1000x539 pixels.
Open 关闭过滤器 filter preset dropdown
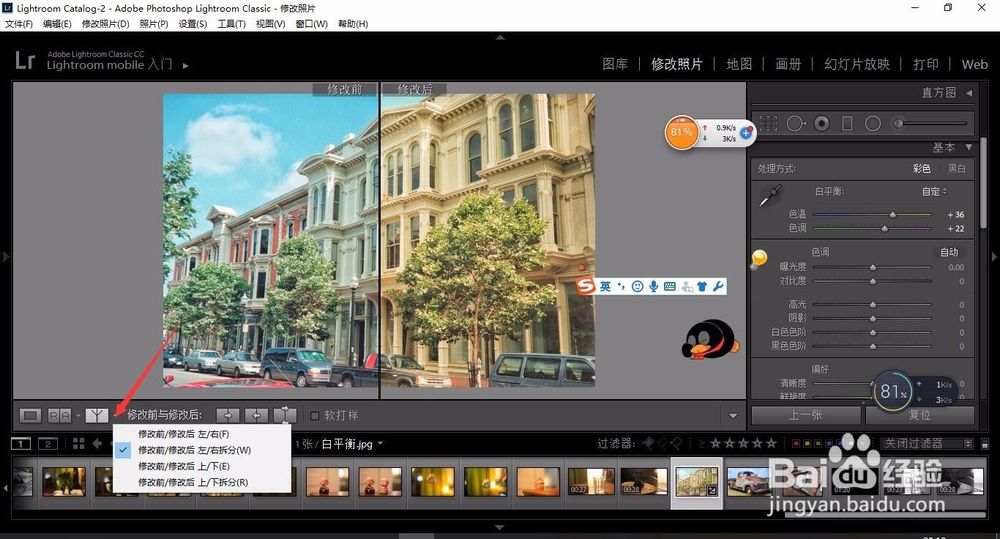click(927, 443)
